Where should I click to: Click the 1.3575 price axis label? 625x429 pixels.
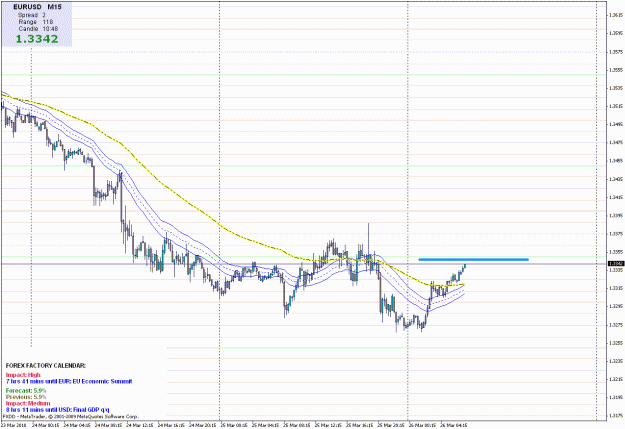(616, 52)
